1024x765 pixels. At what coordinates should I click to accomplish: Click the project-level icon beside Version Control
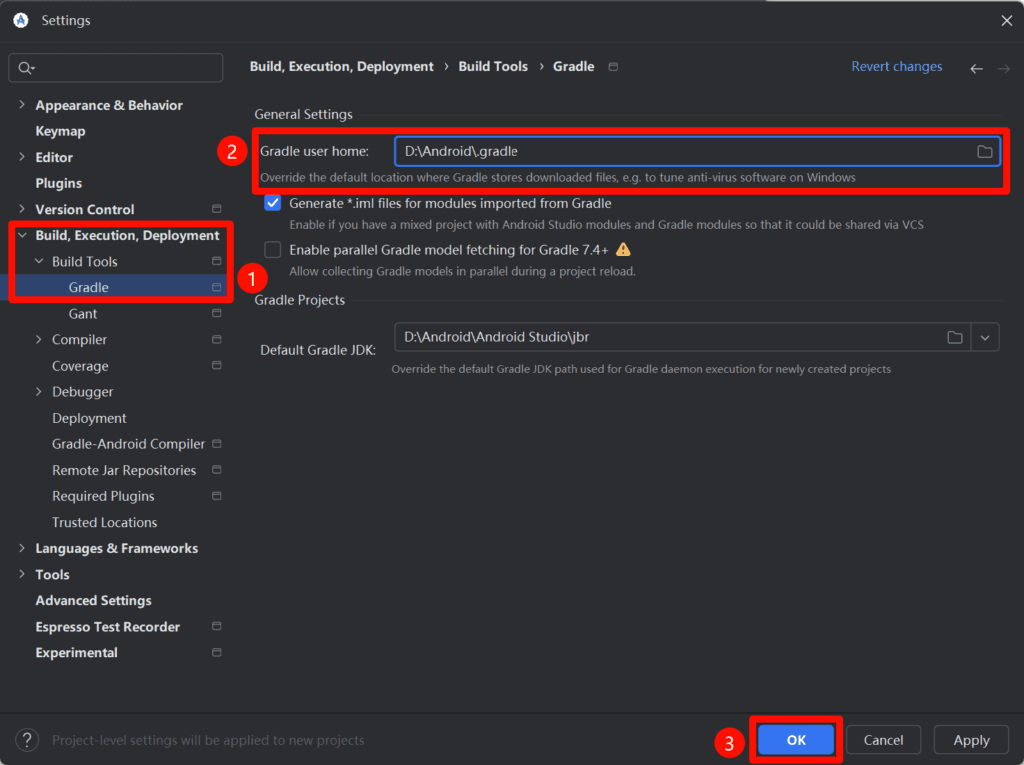(217, 209)
